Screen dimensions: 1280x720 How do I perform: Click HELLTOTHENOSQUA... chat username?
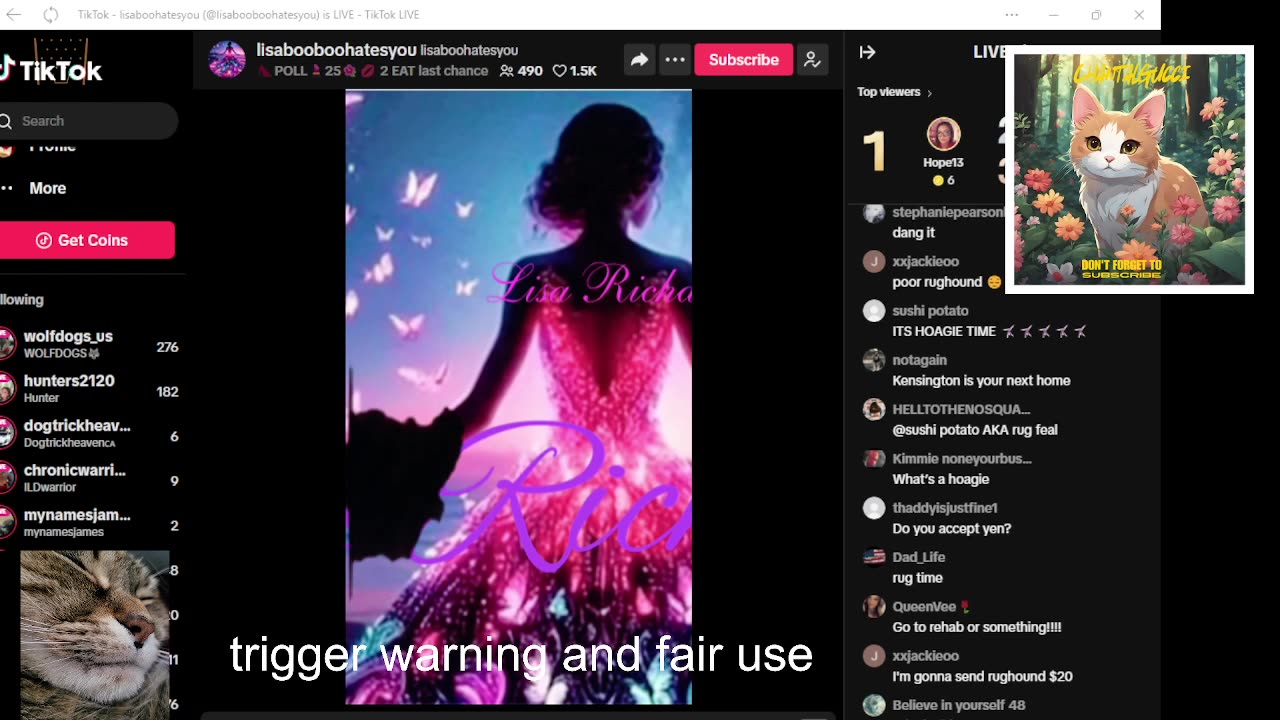pos(961,409)
